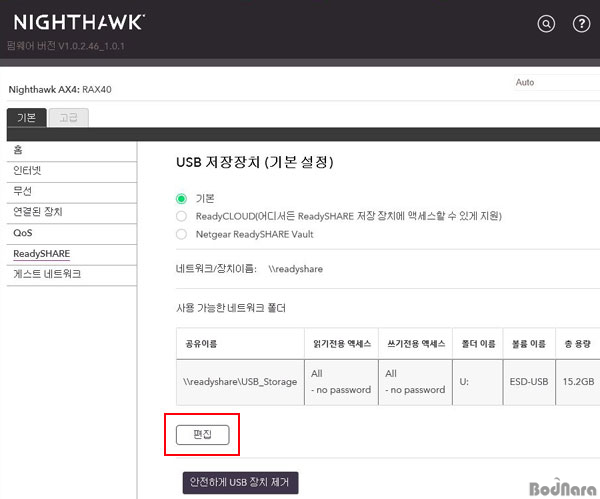Click the \\readyshare network device name

(295, 269)
